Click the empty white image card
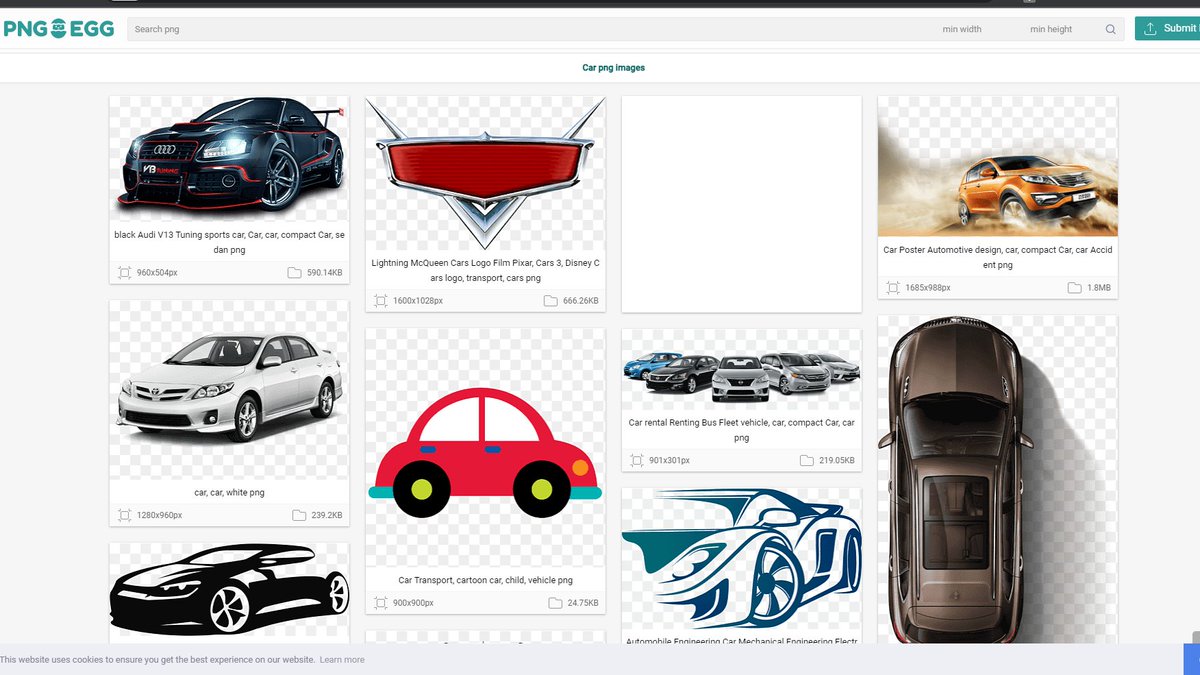 click(x=741, y=204)
